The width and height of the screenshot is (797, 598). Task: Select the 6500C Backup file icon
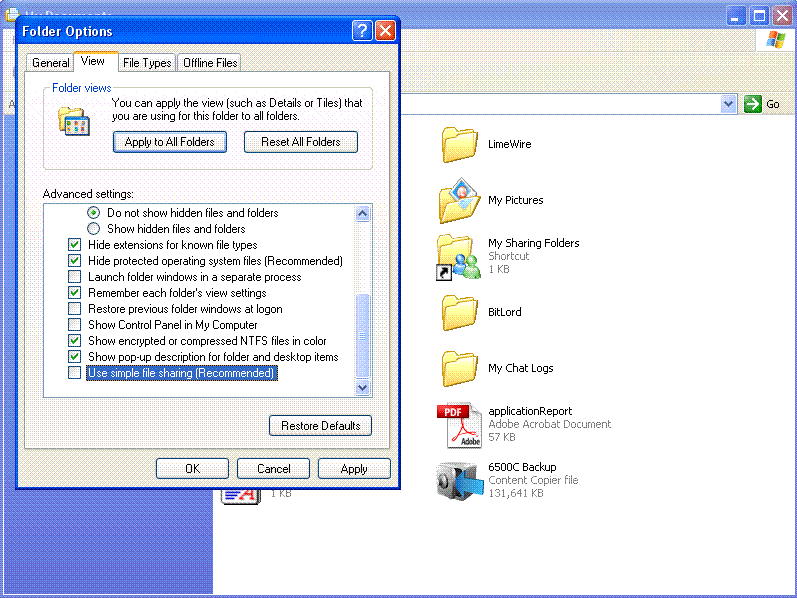[459, 480]
